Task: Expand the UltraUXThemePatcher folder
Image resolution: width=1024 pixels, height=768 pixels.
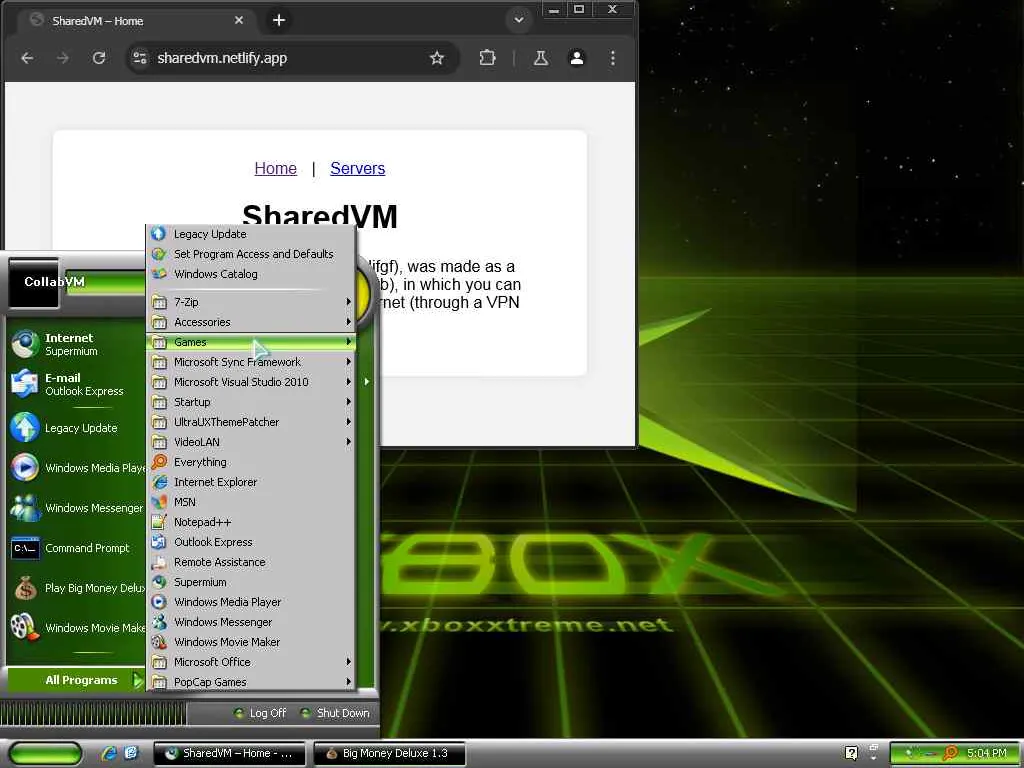Action: click(251, 422)
